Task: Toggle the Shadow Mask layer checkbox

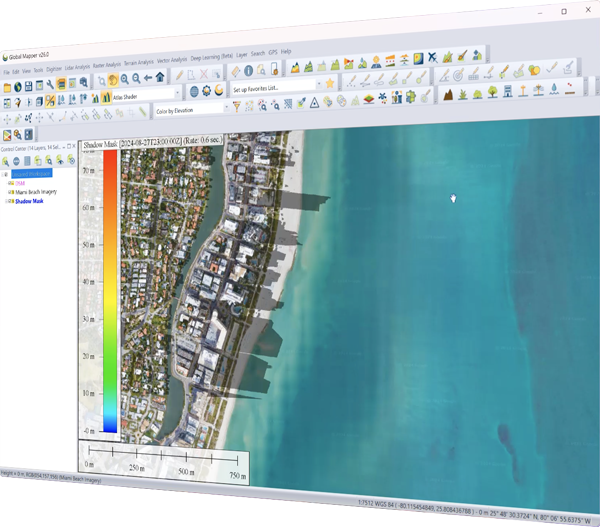Action: [11, 201]
